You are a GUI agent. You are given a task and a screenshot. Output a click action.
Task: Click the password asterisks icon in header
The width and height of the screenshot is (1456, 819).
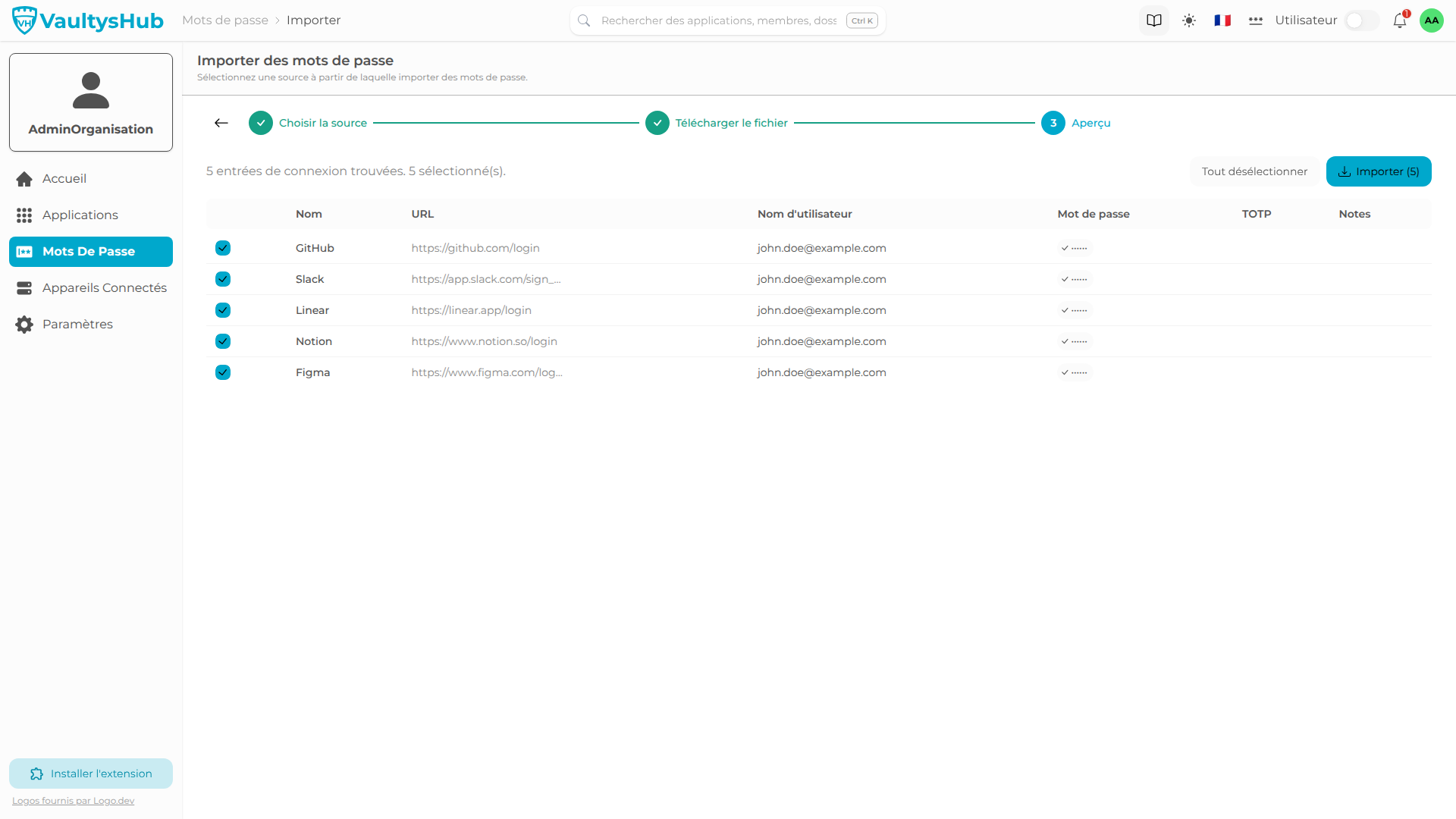[1256, 20]
